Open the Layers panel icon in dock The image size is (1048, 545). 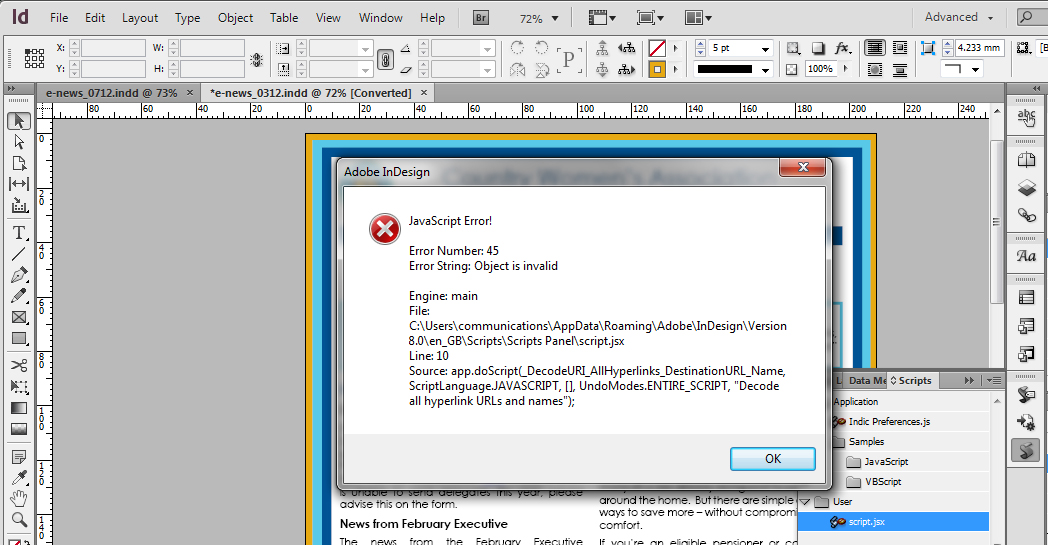click(x=1026, y=188)
